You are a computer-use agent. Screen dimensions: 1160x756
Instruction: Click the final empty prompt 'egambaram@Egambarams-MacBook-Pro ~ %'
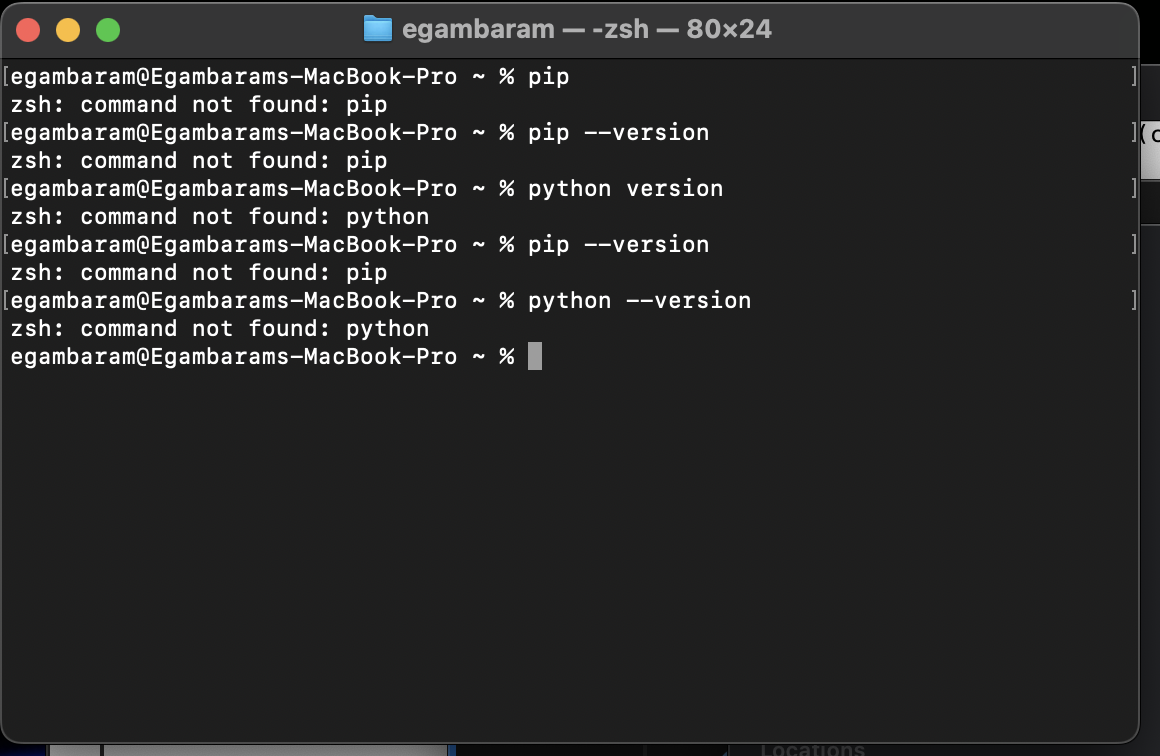pyautogui.click(x=262, y=357)
